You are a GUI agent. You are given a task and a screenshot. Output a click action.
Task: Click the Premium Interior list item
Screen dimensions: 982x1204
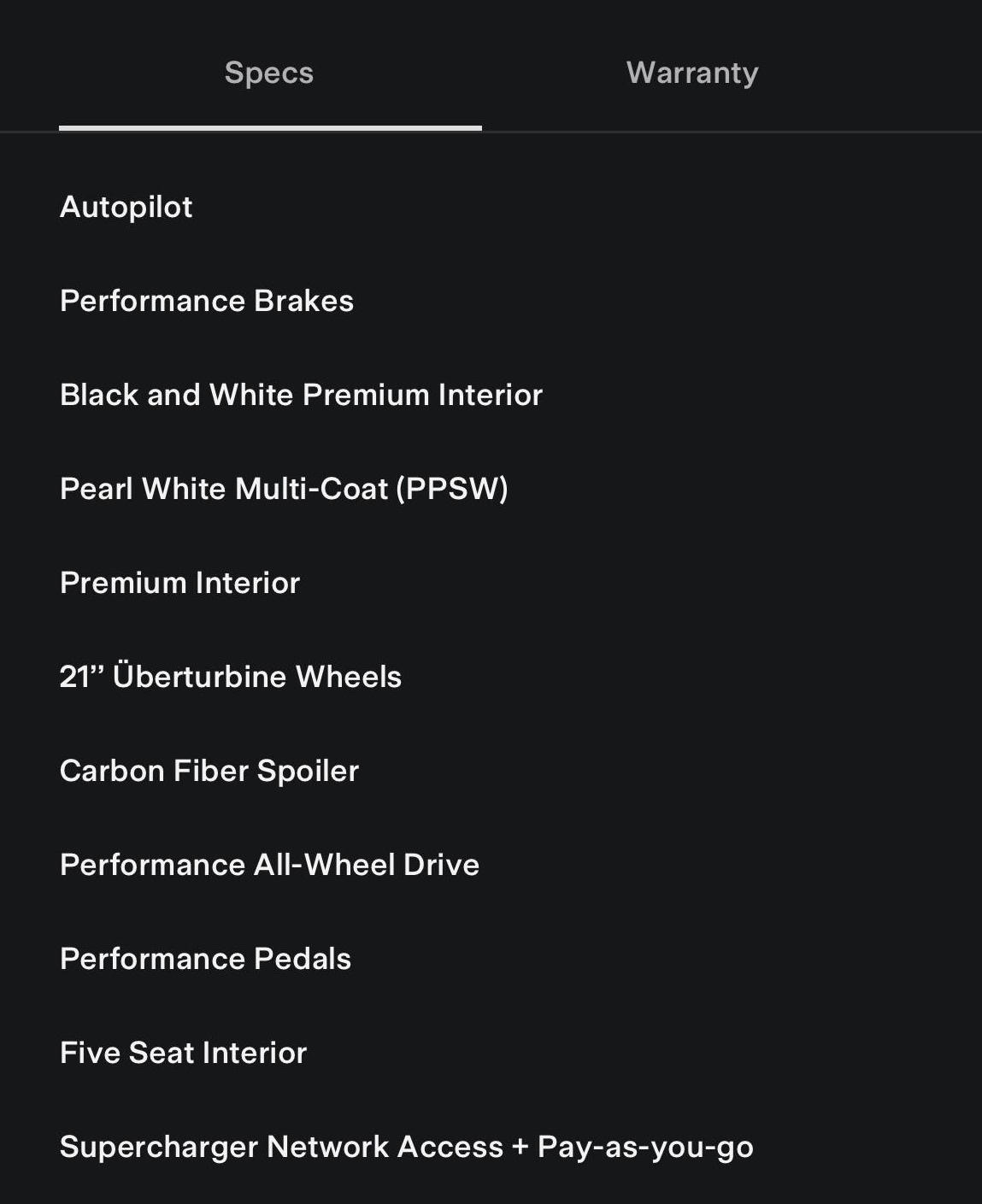click(x=180, y=583)
